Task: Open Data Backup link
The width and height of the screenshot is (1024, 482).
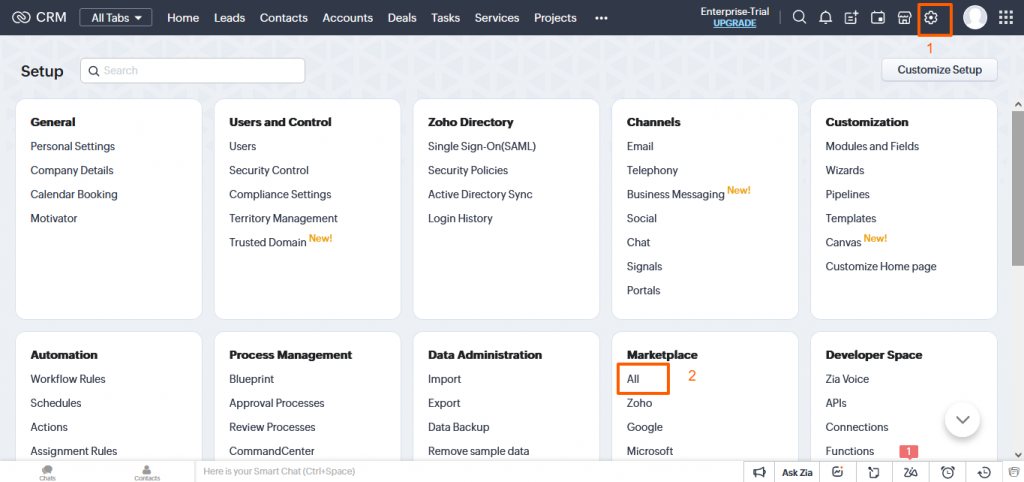Action: coord(458,427)
